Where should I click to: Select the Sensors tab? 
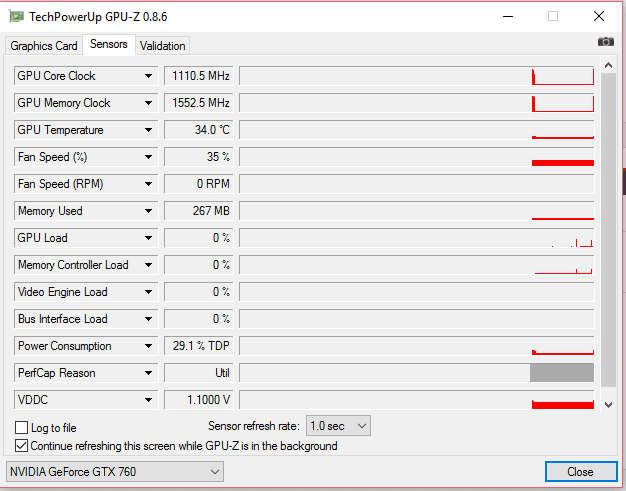pyautogui.click(x=109, y=44)
